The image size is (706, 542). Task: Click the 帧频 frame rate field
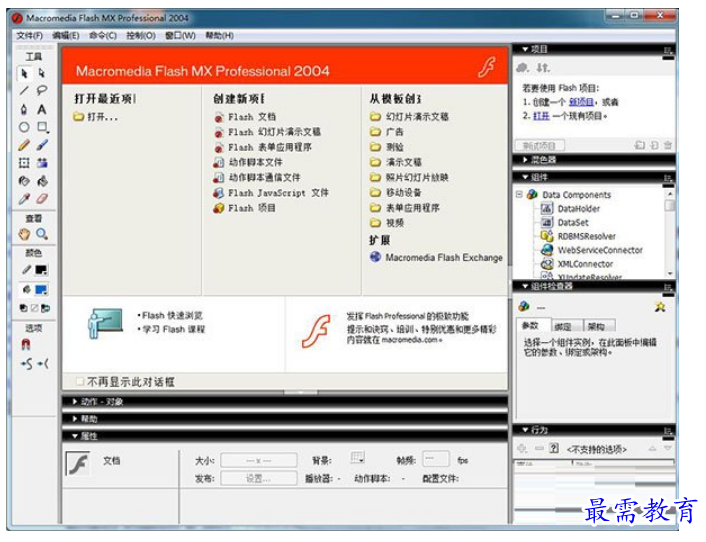pyautogui.click(x=435, y=459)
